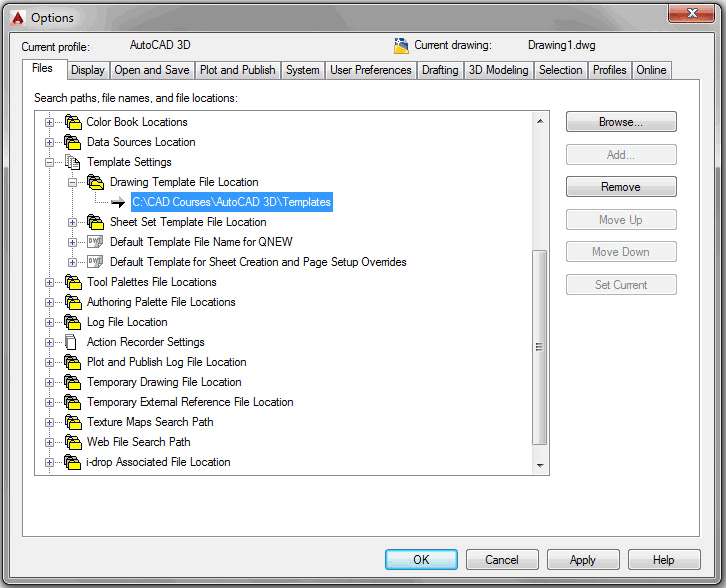Click the Log File Location folder icon
The width and height of the screenshot is (726, 588).
(x=72, y=322)
